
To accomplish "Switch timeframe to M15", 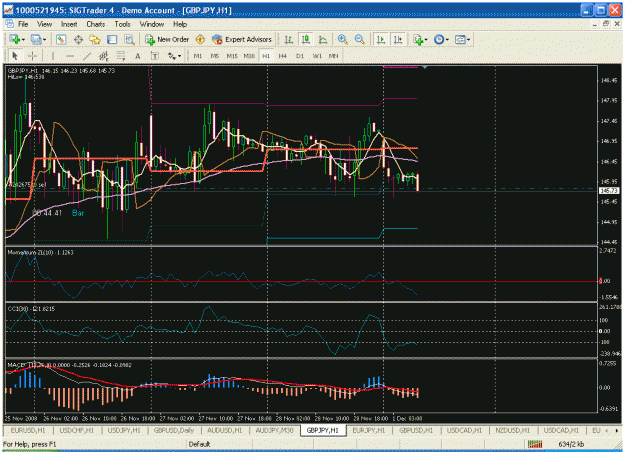I will click(x=232, y=56).
